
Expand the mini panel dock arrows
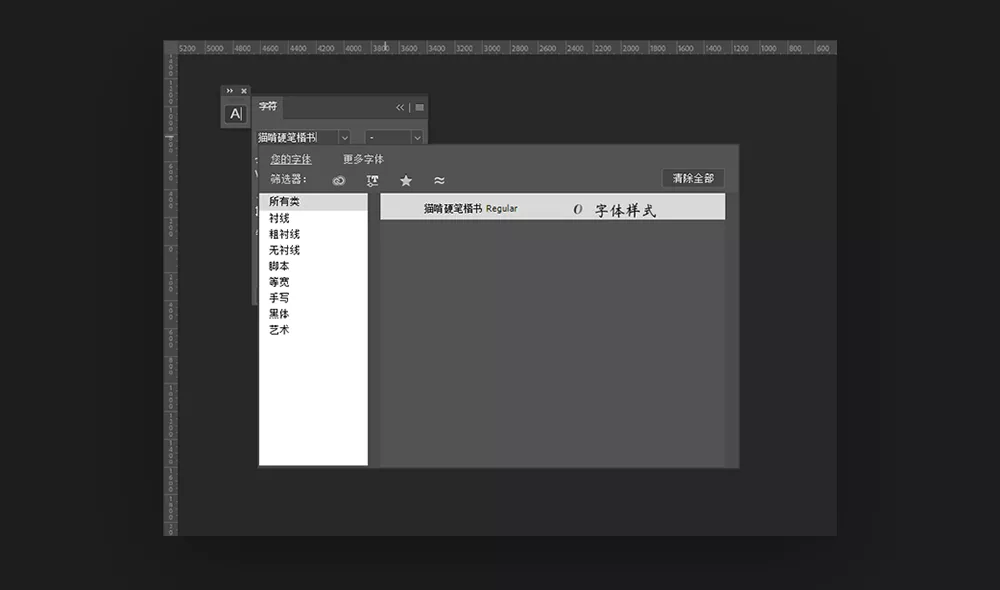pos(229,91)
